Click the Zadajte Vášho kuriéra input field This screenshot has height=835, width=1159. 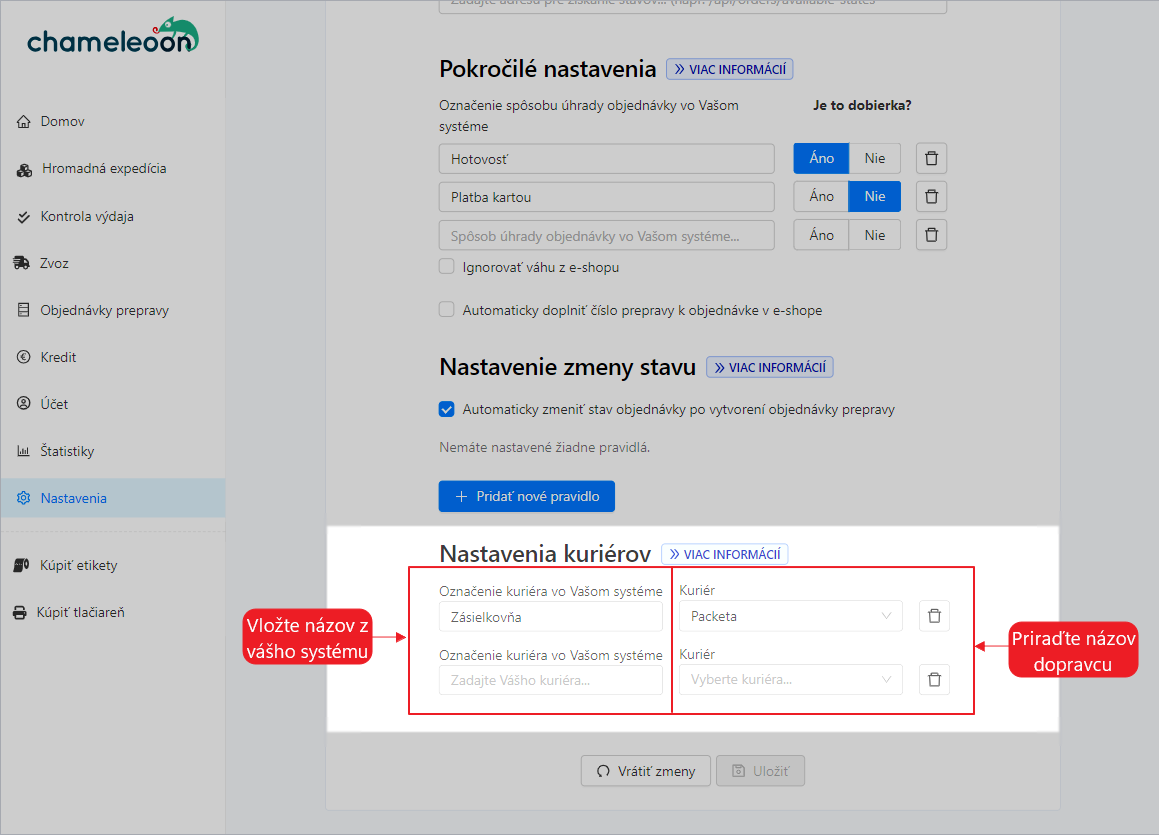[550, 680]
